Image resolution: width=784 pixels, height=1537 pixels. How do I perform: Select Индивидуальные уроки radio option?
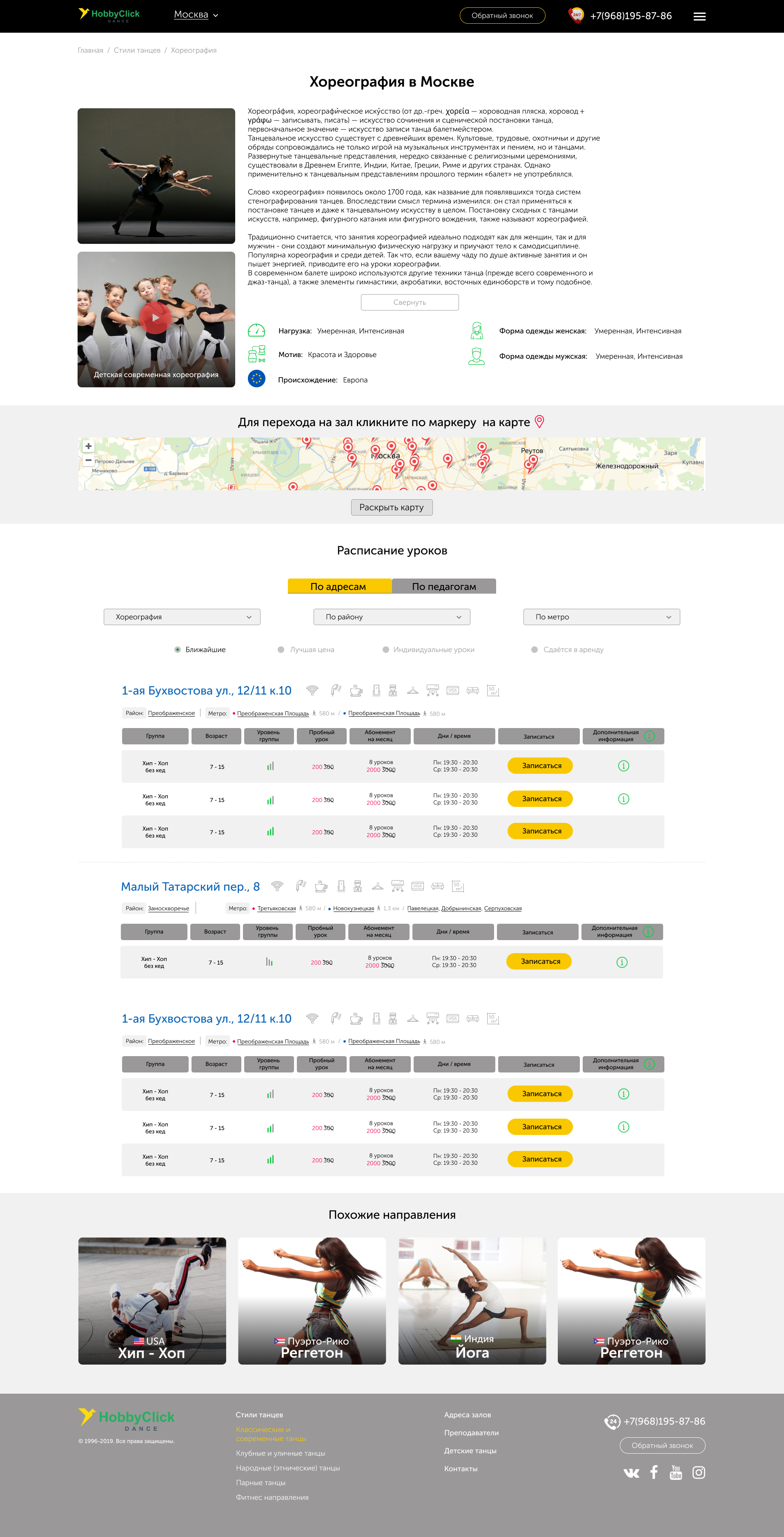[x=386, y=650]
